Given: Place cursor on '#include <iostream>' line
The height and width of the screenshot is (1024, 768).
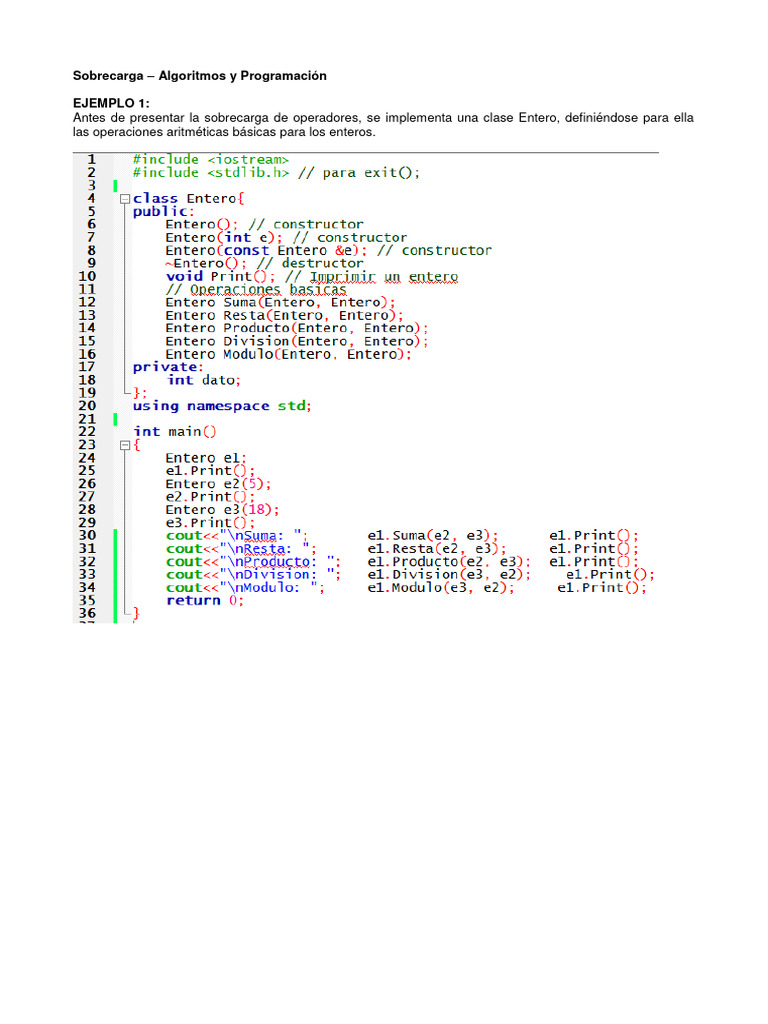Looking at the screenshot, I should click(211, 159).
